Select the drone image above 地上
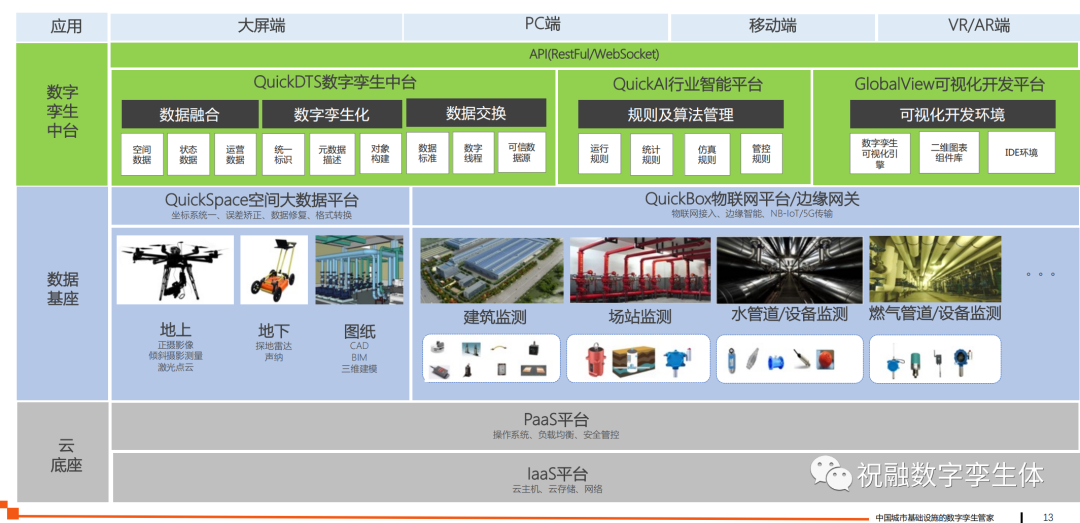 click(175, 268)
